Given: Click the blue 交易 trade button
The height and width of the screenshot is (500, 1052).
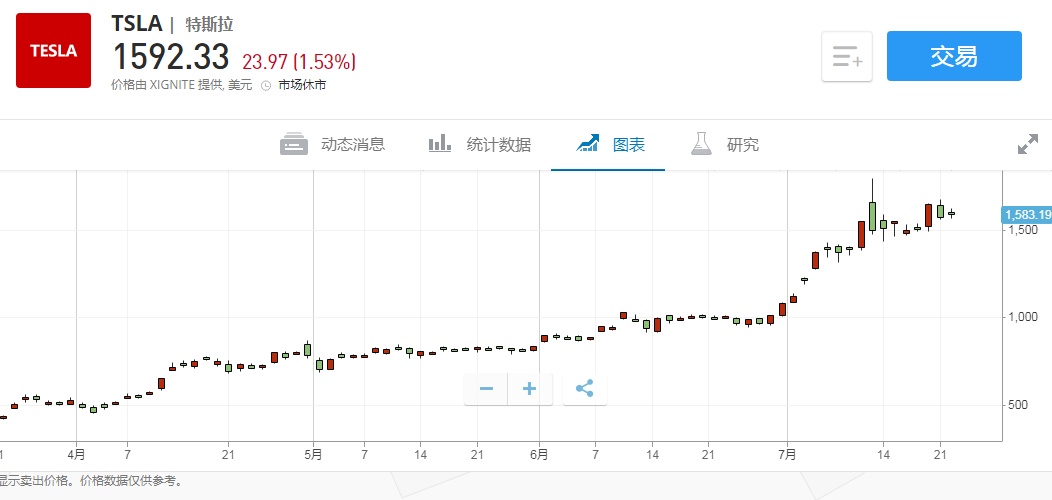Looking at the screenshot, I should 954,56.
